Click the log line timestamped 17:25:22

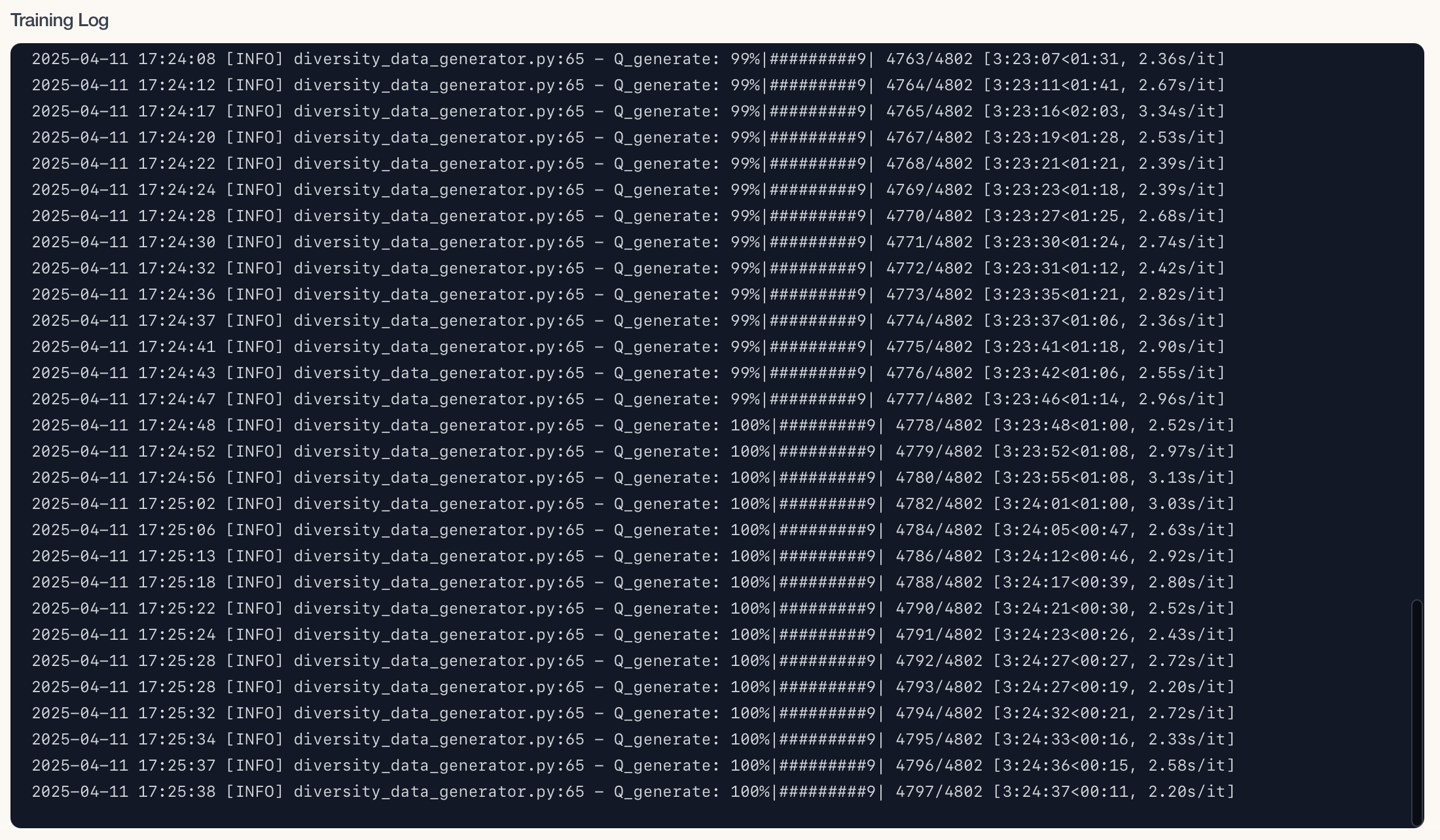pos(633,608)
